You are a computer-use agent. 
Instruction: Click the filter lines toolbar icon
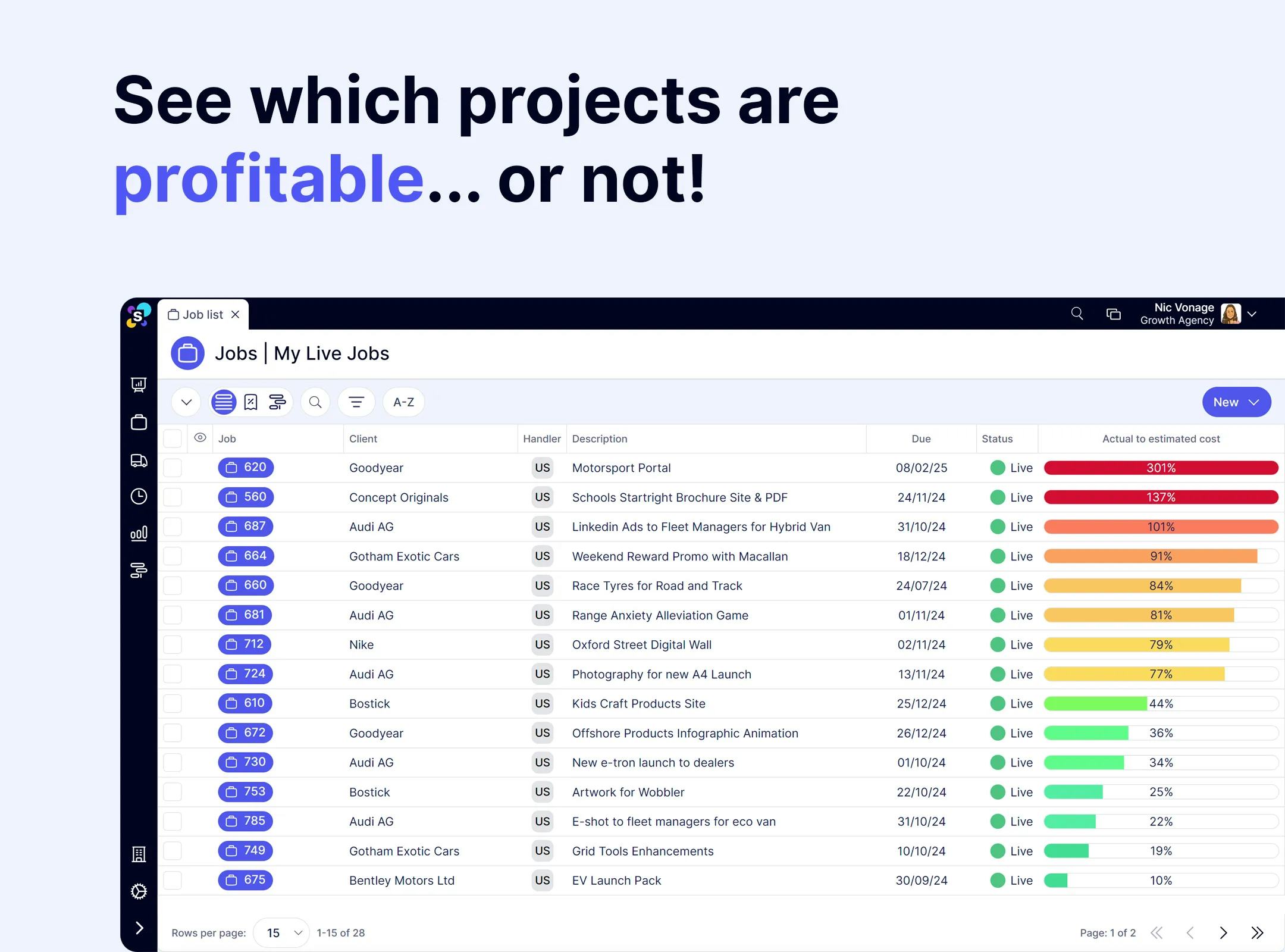pyautogui.click(x=356, y=402)
